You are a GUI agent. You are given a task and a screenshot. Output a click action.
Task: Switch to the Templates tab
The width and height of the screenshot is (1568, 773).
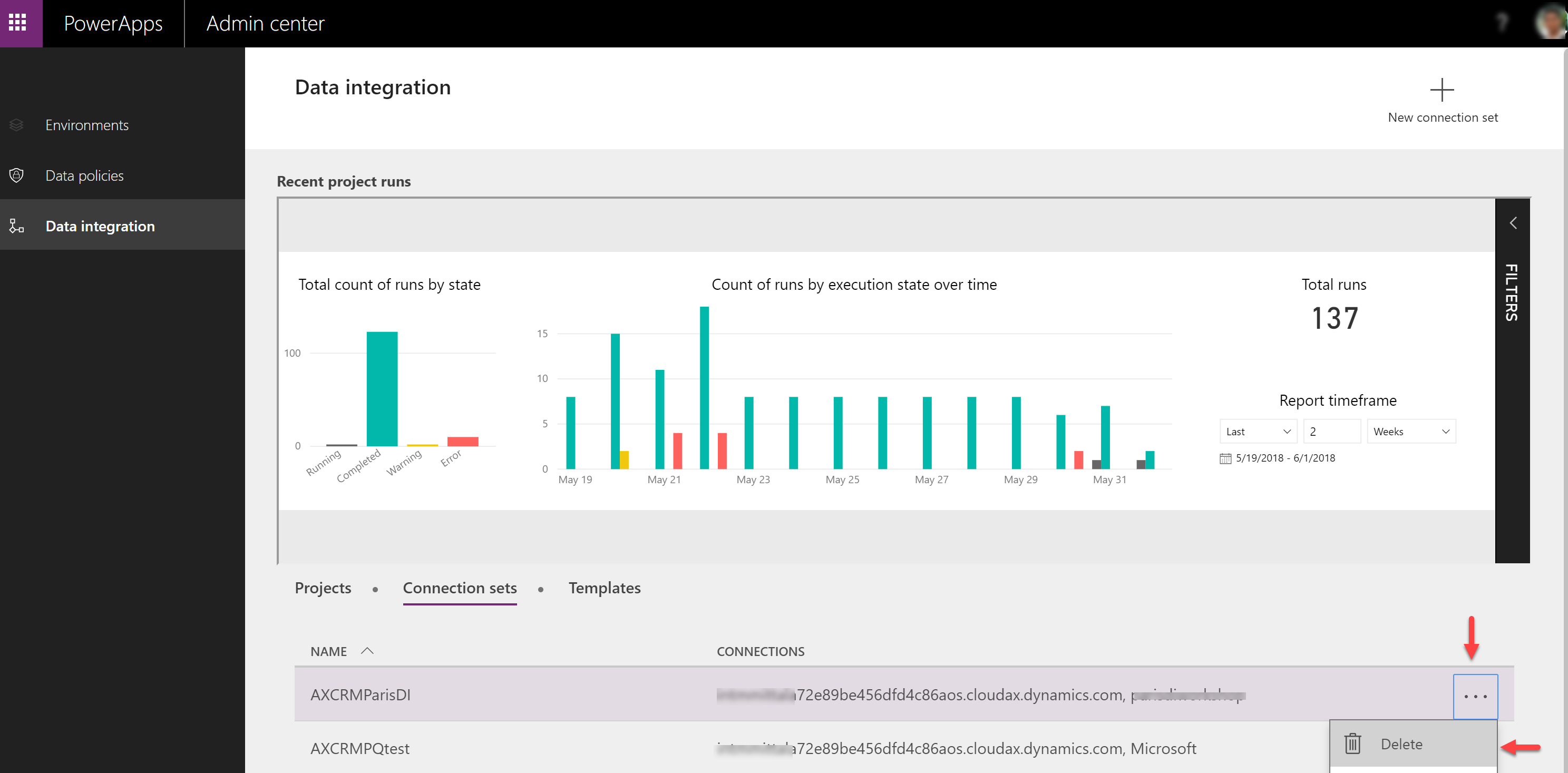[604, 588]
